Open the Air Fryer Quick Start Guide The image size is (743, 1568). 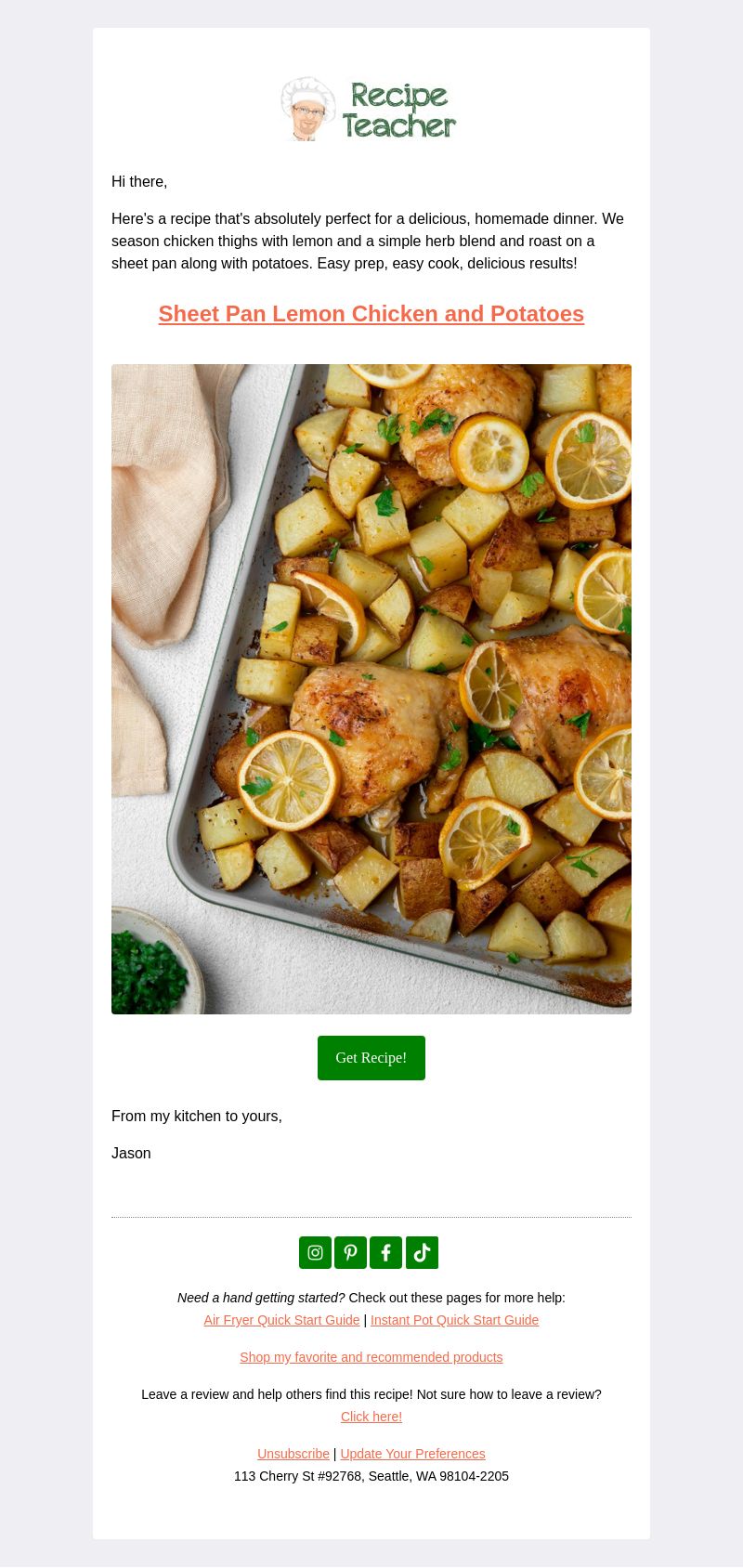click(x=281, y=1320)
